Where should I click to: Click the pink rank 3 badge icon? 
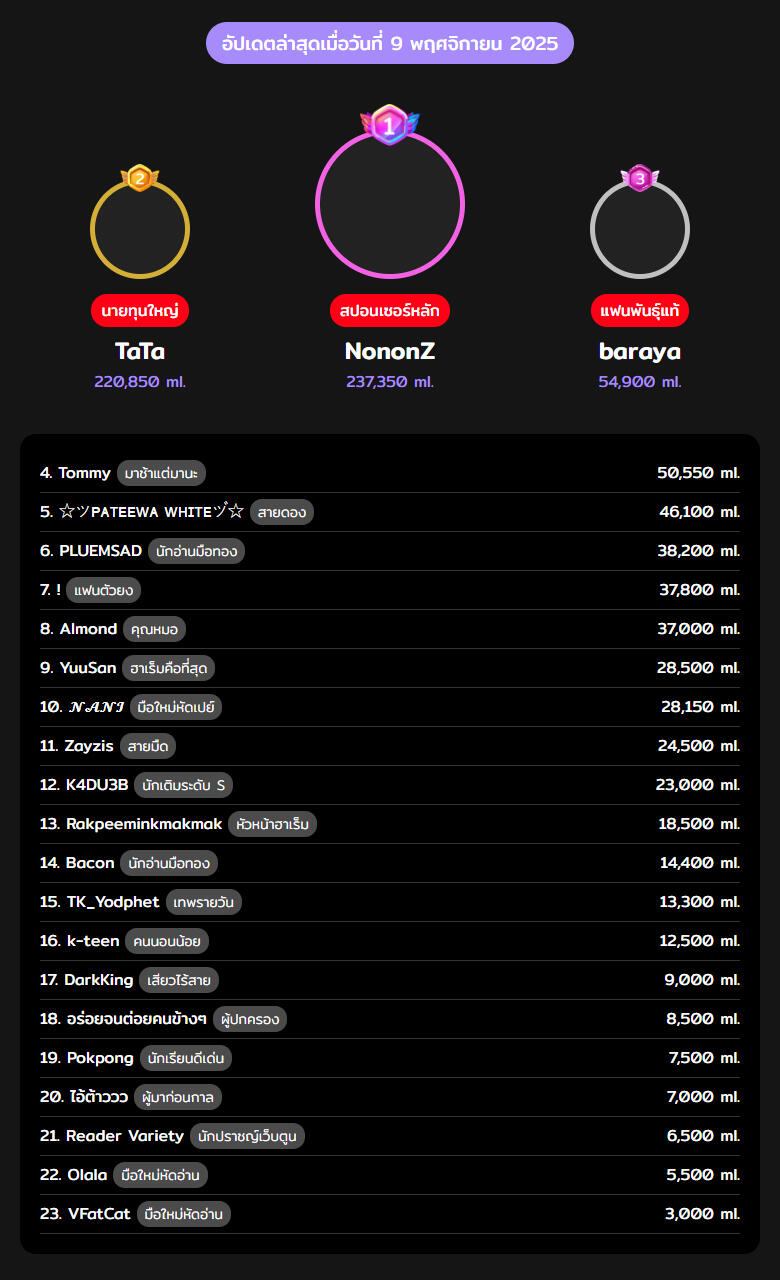click(x=639, y=179)
